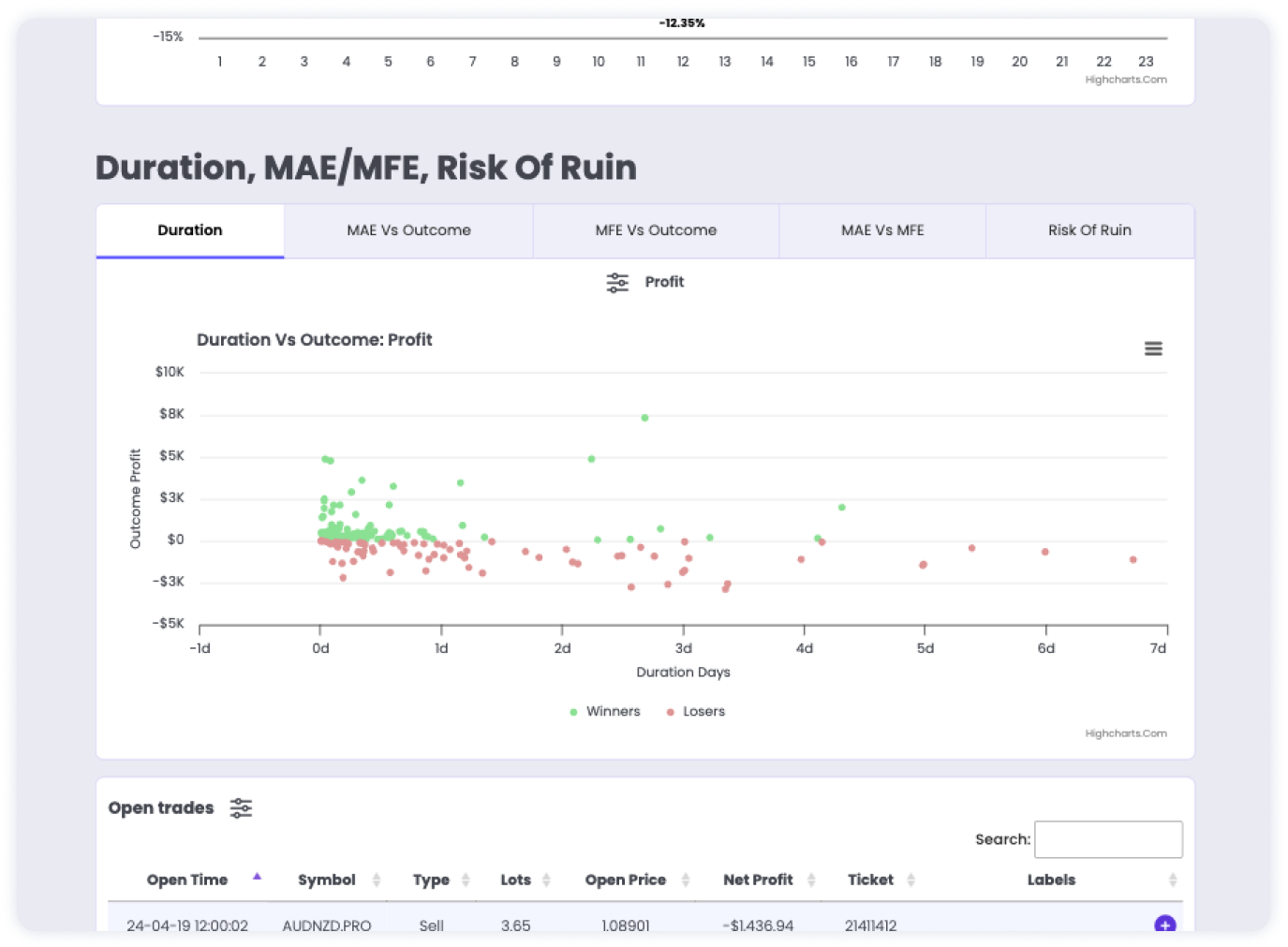Screen dimensions: 1288x947
Task: Open the Highcharts.Com link below the chart
Action: pos(1125,733)
